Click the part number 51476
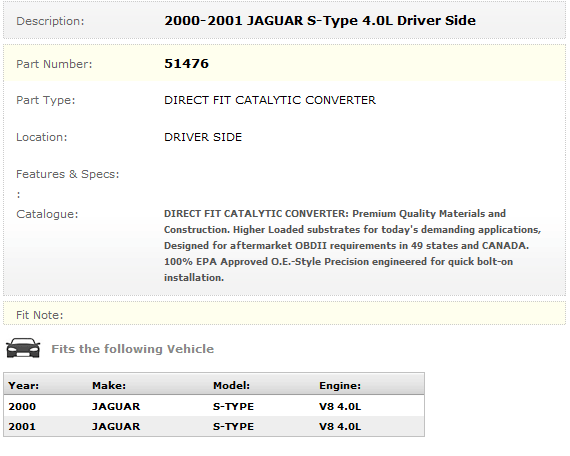The height and width of the screenshot is (456, 570). pyautogui.click(x=186, y=64)
